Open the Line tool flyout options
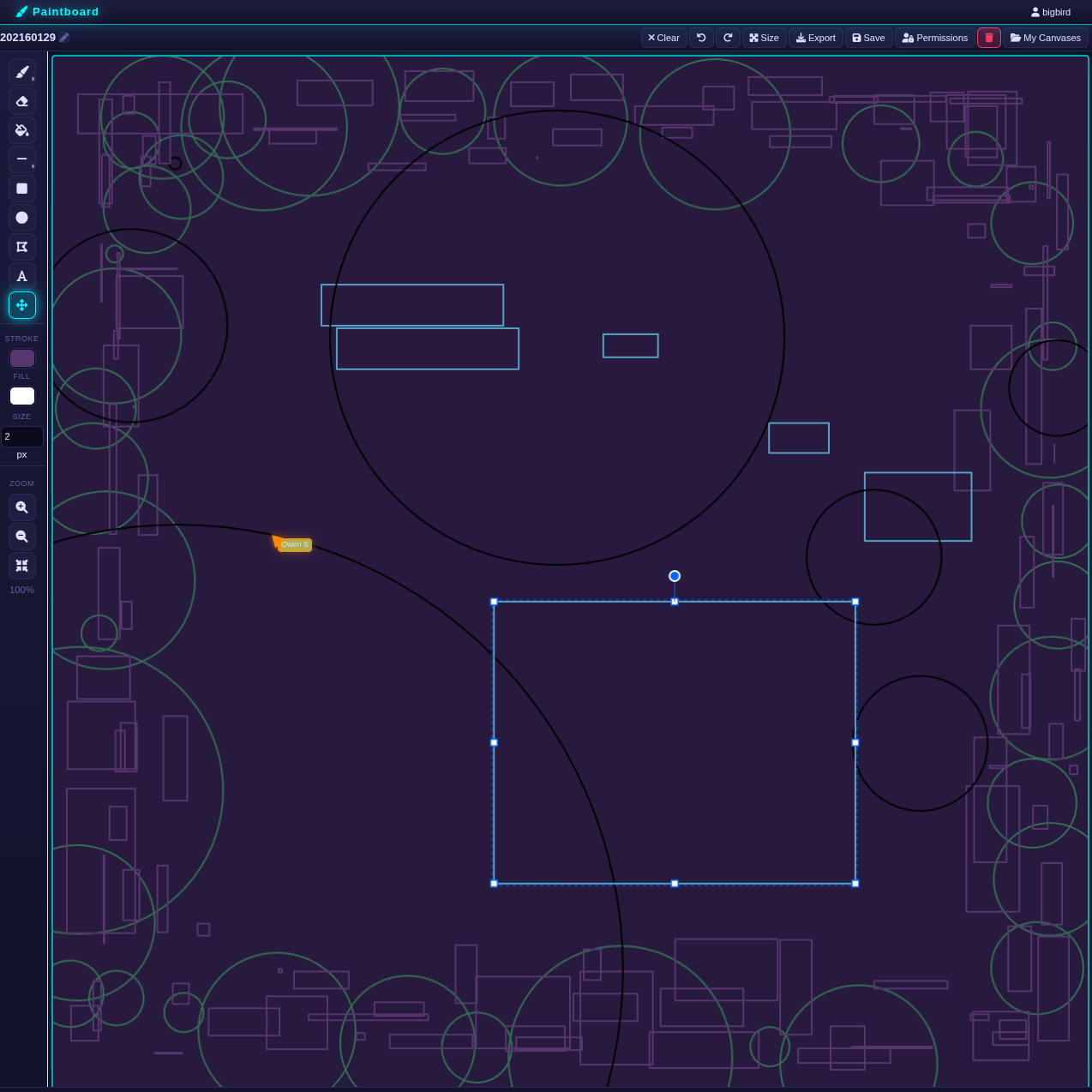The image size is (1092, 1092). [x=33, y=166]
